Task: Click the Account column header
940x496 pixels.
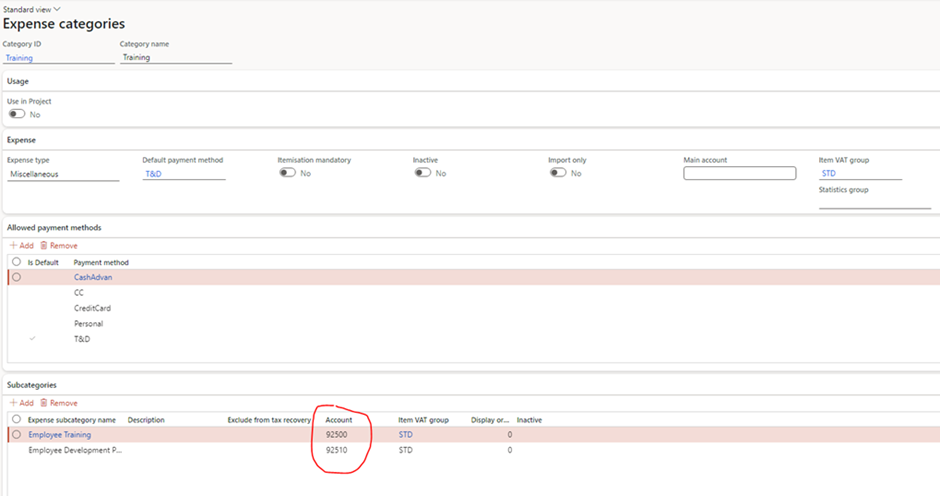Action: pos(339,420)
